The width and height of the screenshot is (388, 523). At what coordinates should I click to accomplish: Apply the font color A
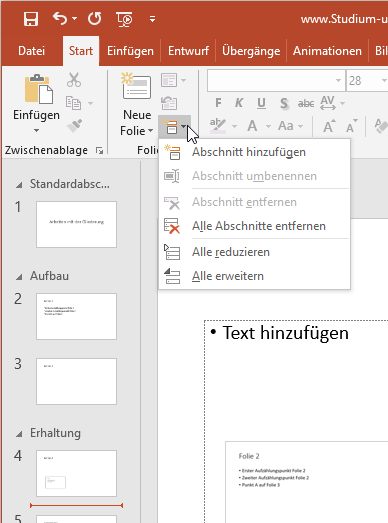[x=252, y=126]
